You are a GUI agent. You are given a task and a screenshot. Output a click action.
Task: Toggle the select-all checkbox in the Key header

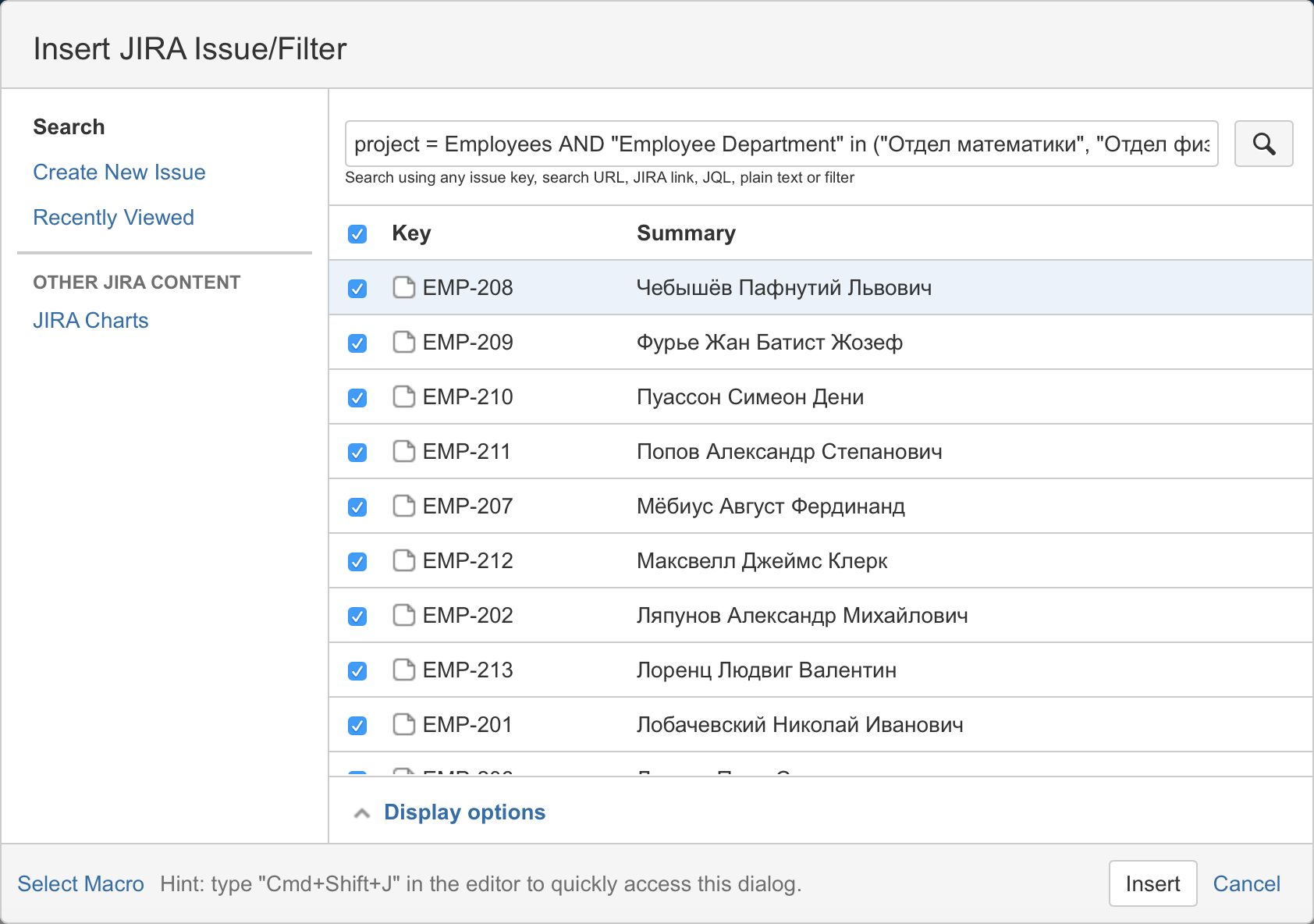tap(357, 234)
